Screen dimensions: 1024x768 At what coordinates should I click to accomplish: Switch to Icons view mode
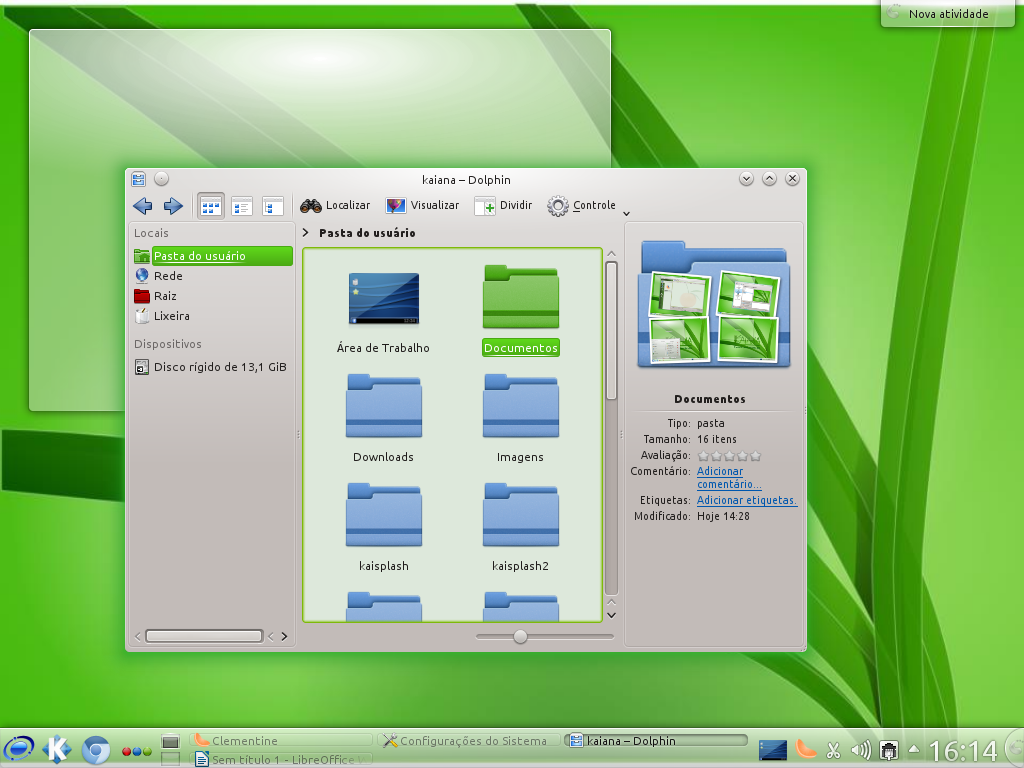(211, 206)
